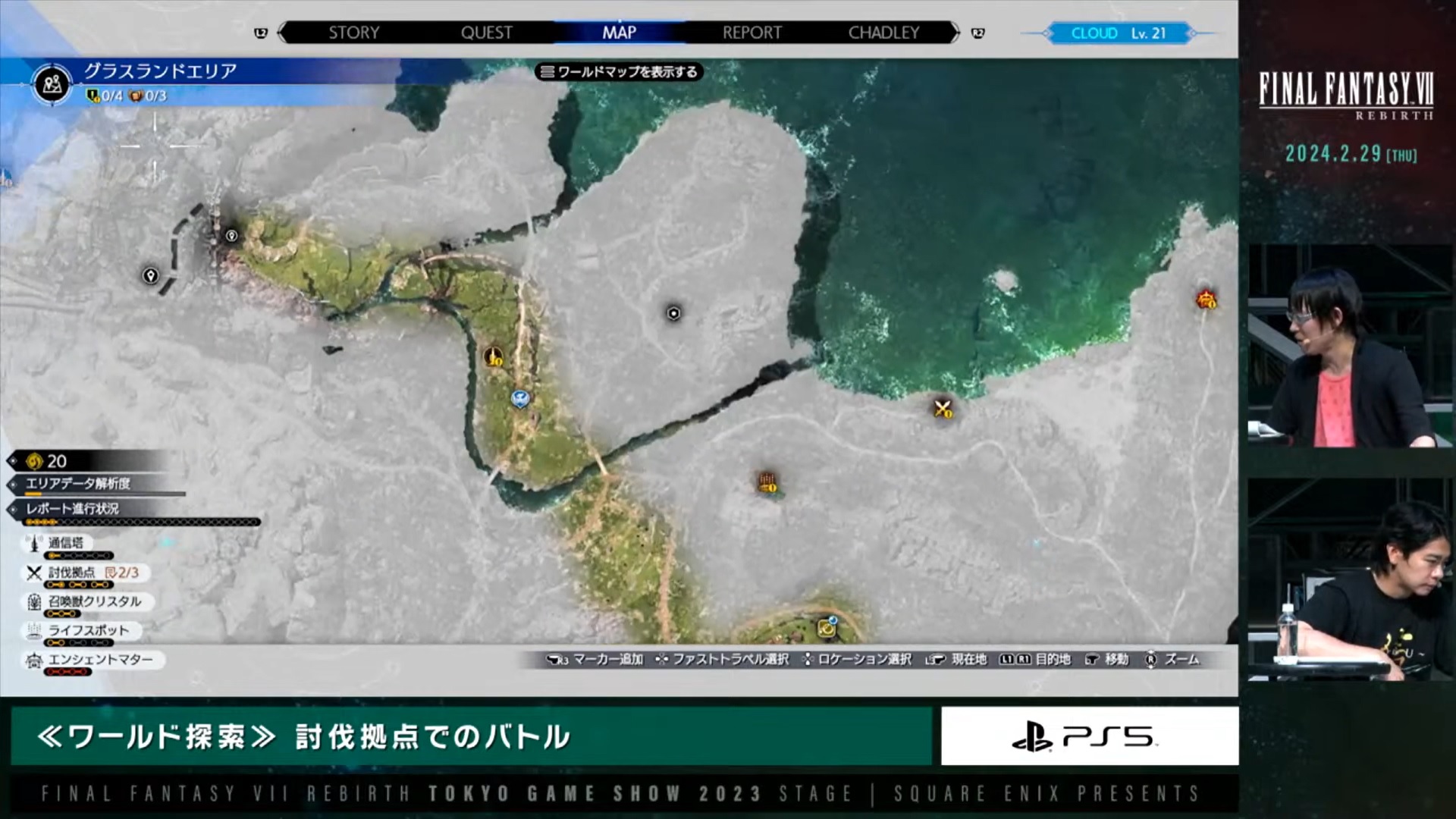Click the gold party-level icon beside 20
This screenshot has width=1456, height=819.
(34, 461)
